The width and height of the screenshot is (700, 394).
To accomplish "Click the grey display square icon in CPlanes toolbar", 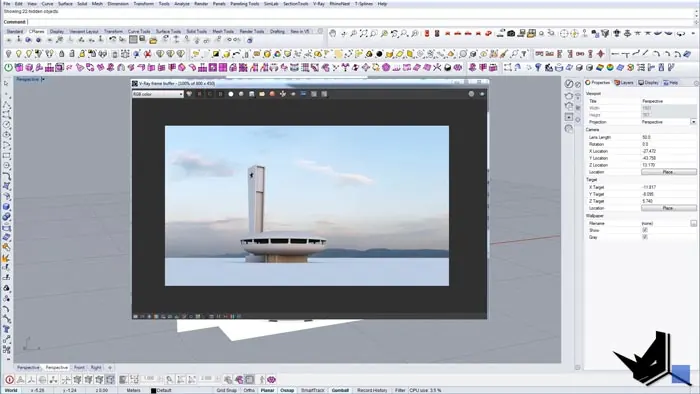I will tap(133, 40).
